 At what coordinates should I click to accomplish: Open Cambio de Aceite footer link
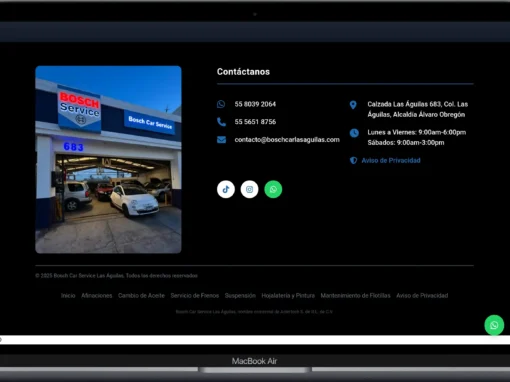coord(141,296)
